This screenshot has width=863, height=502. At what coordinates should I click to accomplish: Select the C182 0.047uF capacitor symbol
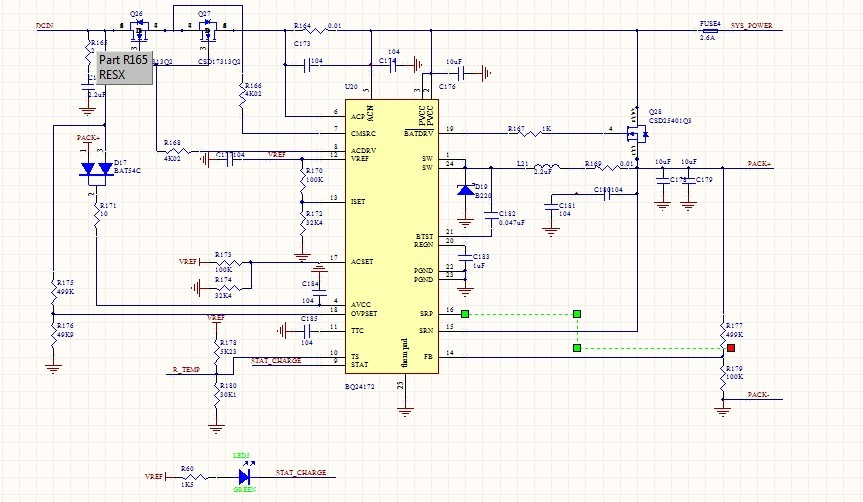(x=491, y=216)
